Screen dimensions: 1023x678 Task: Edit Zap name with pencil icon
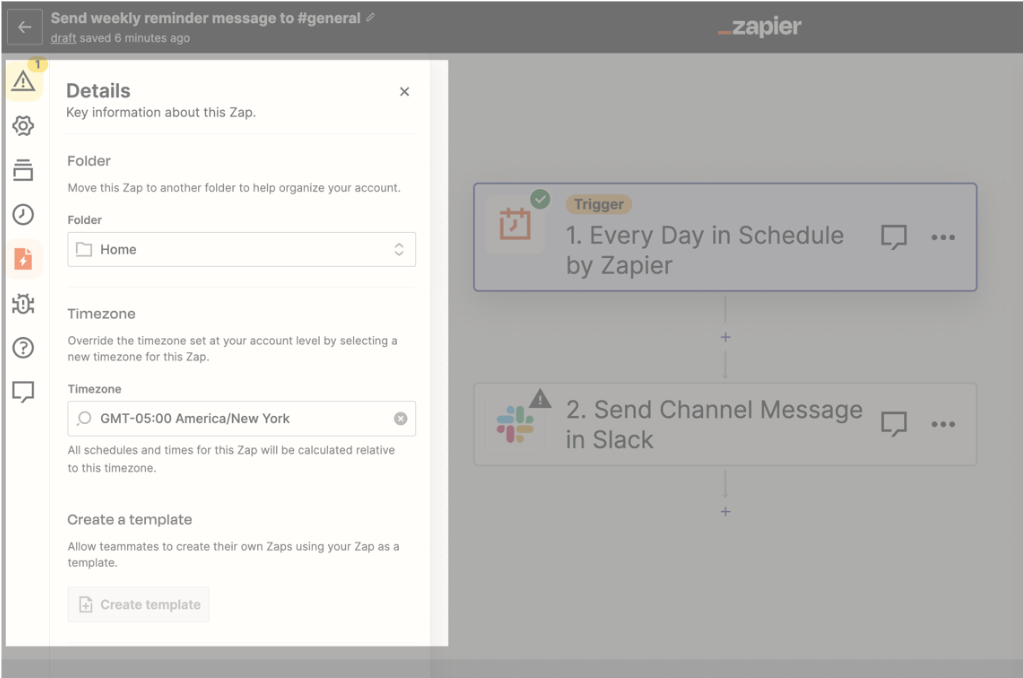(x=371, y=18)
